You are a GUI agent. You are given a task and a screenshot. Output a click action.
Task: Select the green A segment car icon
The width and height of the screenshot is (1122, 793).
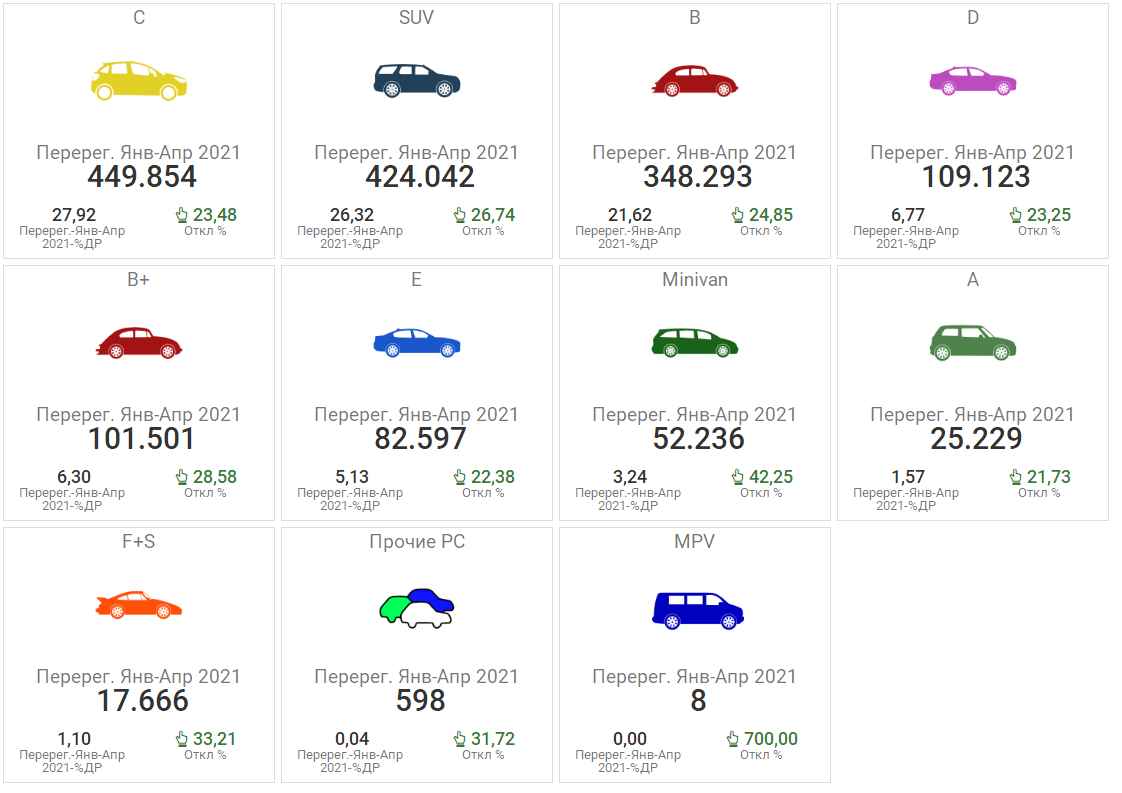point(972,342)
